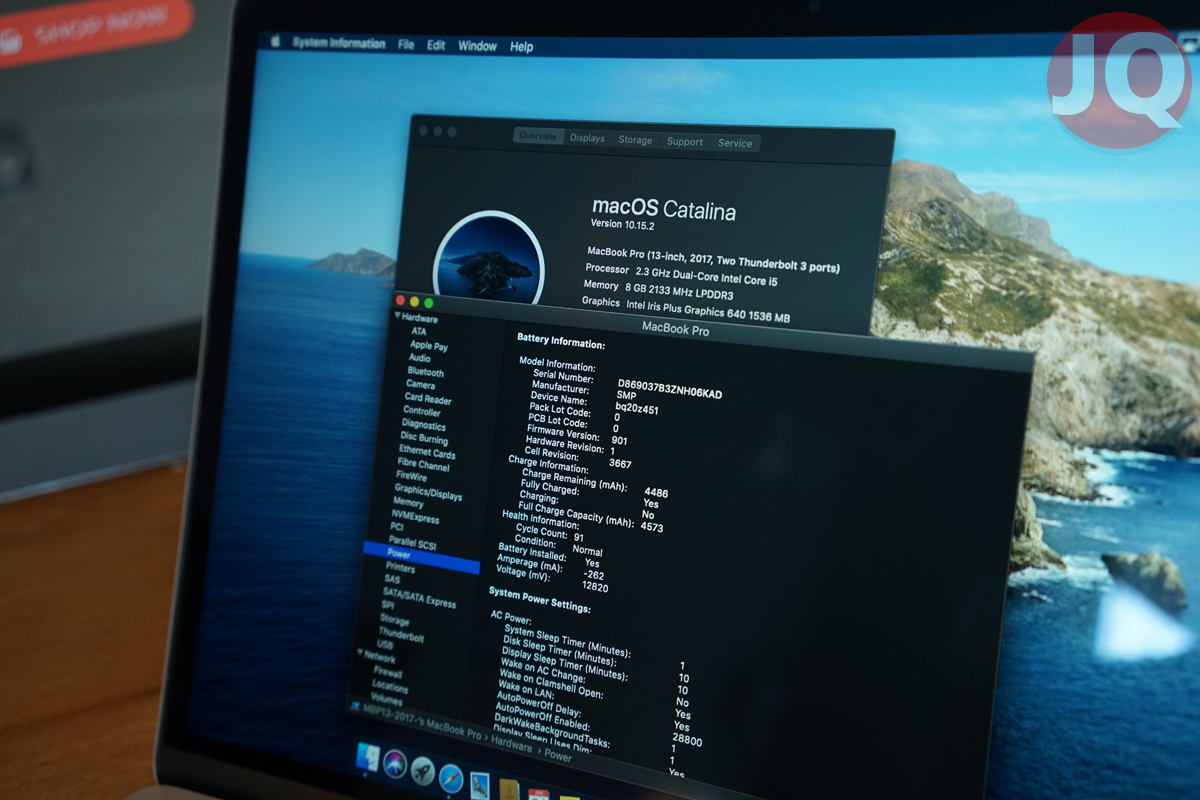Open the Window menu
The image size is (1200, 800).
(x=477, y=46)
